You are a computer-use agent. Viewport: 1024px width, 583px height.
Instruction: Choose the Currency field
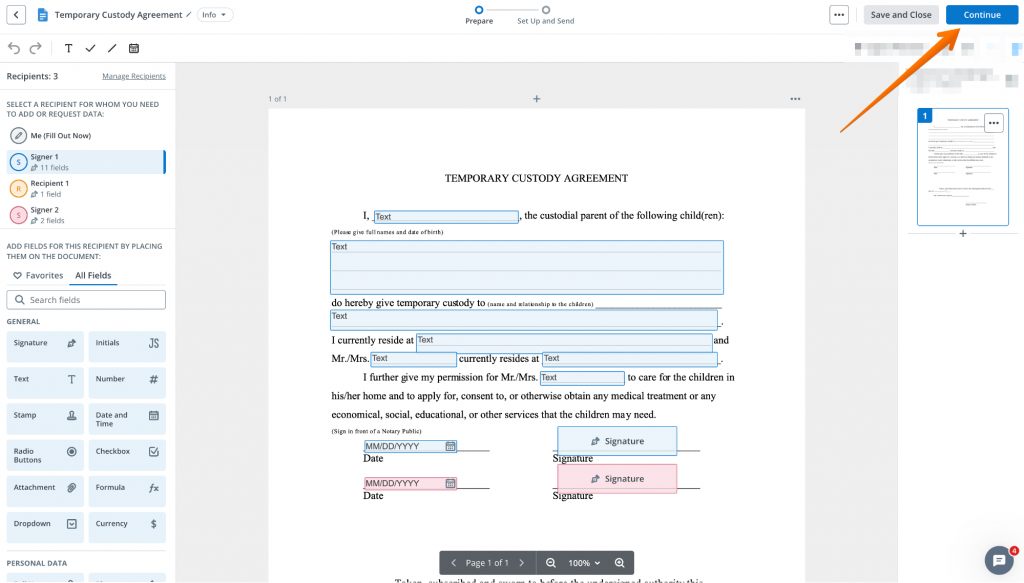(127, 527)
